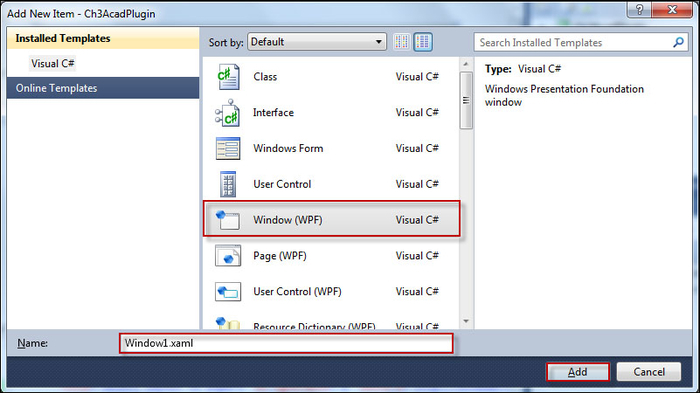Viewport: 700px width, 393px height.
Task: Focus the Name field containing Window1.xaml
Action: pos(286,343)
